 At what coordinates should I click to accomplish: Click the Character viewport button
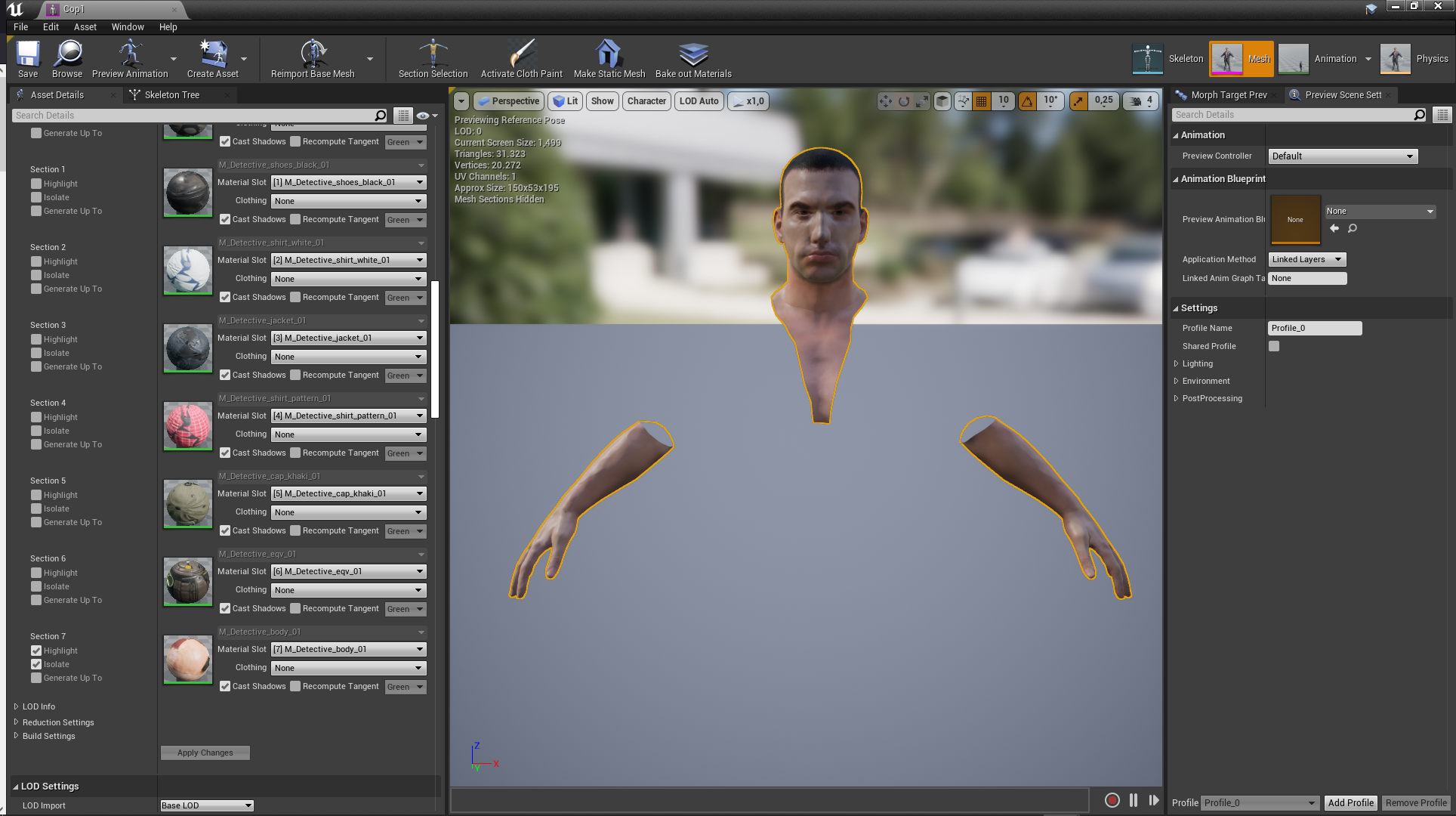pos(646,101)
